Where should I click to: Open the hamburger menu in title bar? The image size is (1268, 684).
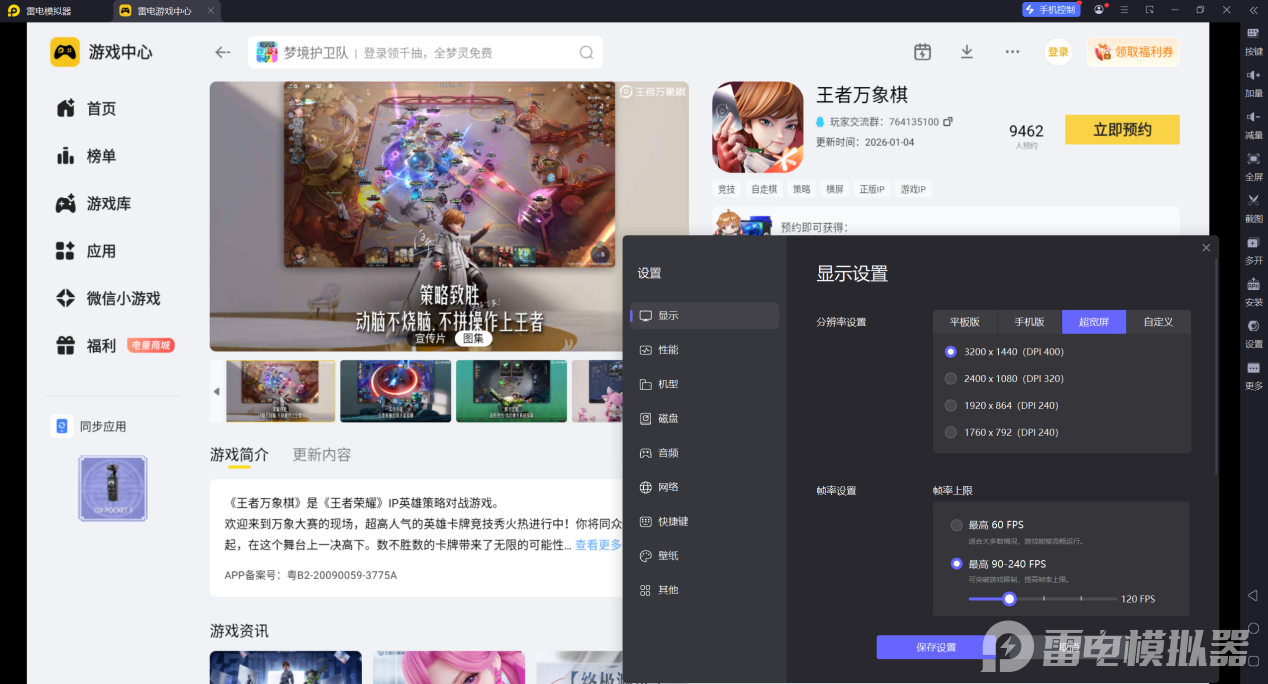(1125, 10)
